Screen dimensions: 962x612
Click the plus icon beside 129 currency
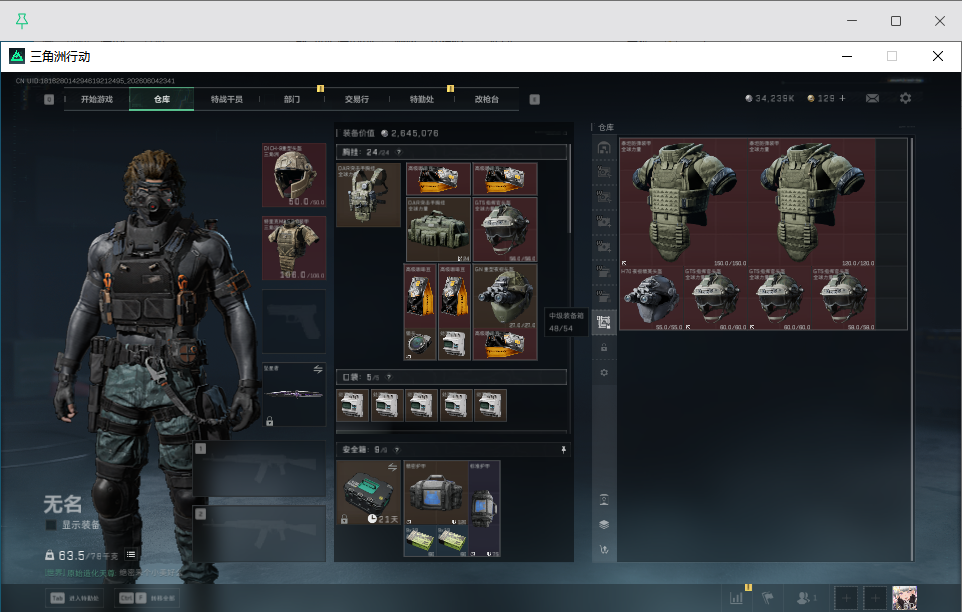pyautogui.click(x=842, y=98)
